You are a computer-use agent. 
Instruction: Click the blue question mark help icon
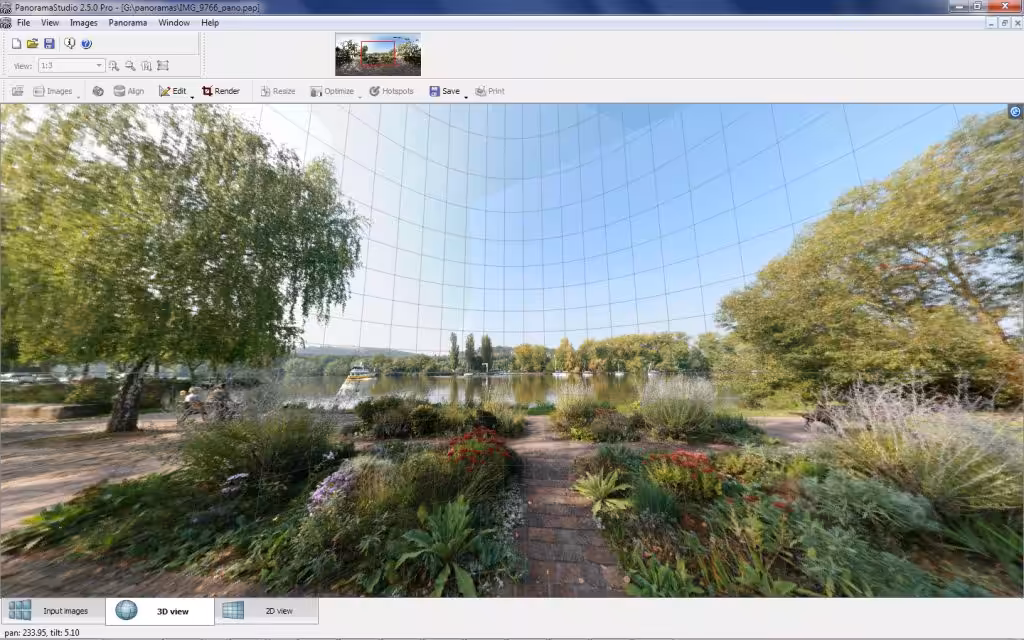point(86,44)
